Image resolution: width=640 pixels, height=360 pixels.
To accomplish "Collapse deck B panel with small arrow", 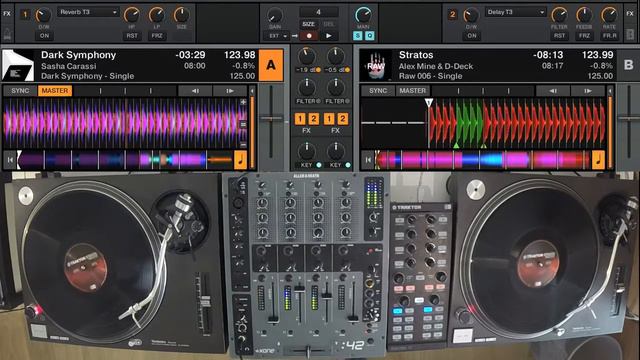I will coord(610,91).
